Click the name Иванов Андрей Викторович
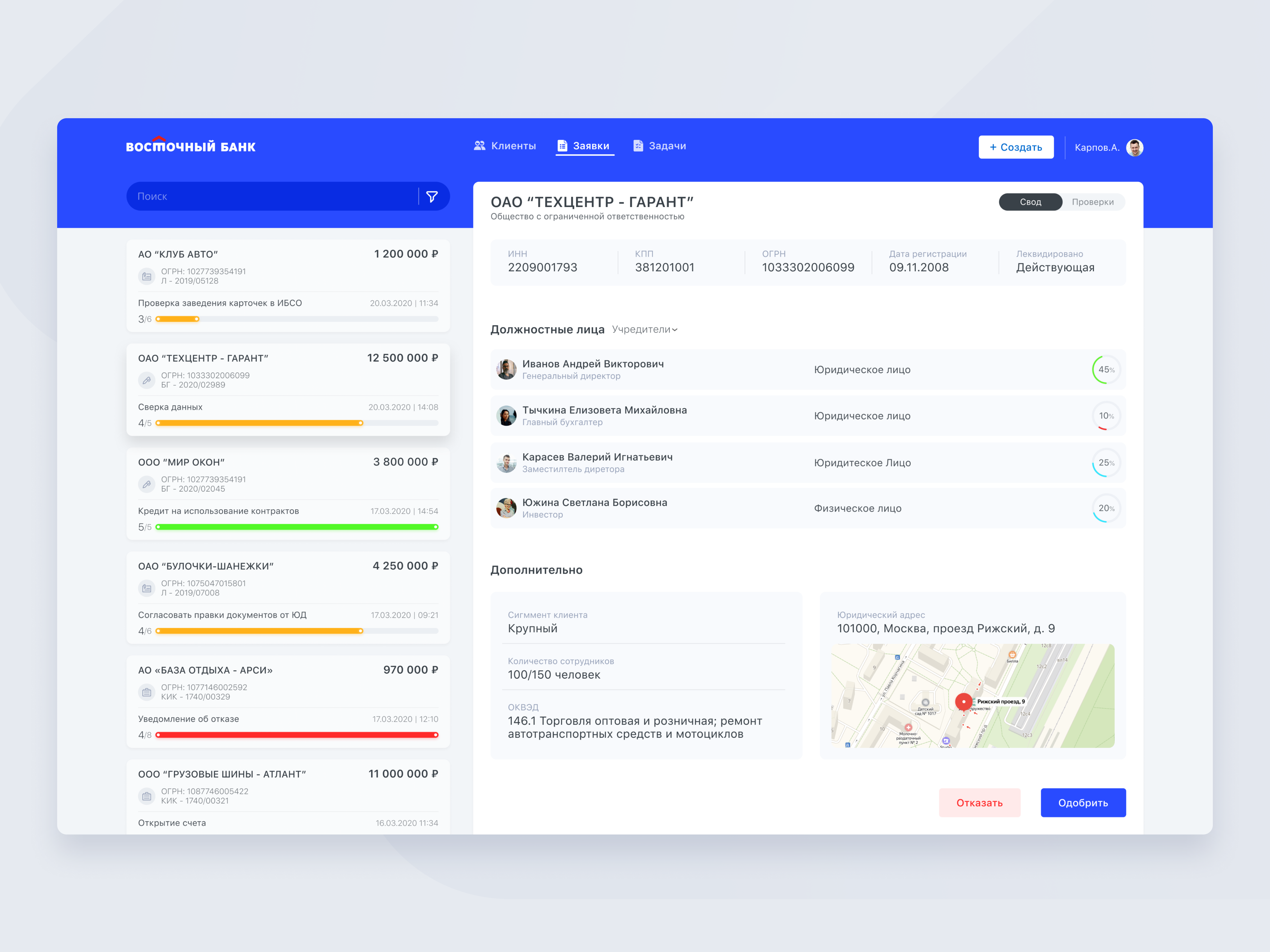Image resolution: width=1270 pixels, height=952 pixels. point(593,364)
